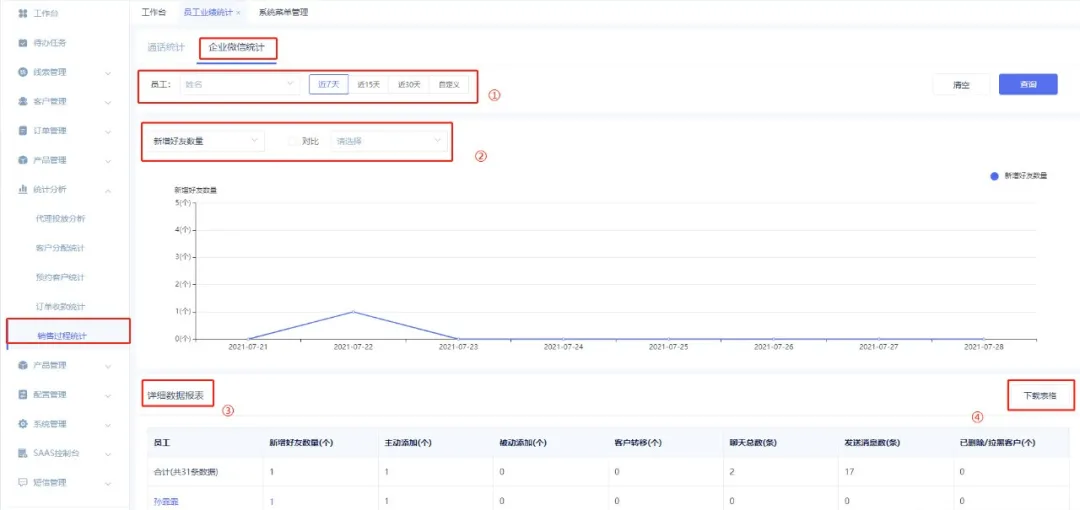Click the 统计分析 bar chart icon
Screen dimensions: 1080x510
click(23, 189)
